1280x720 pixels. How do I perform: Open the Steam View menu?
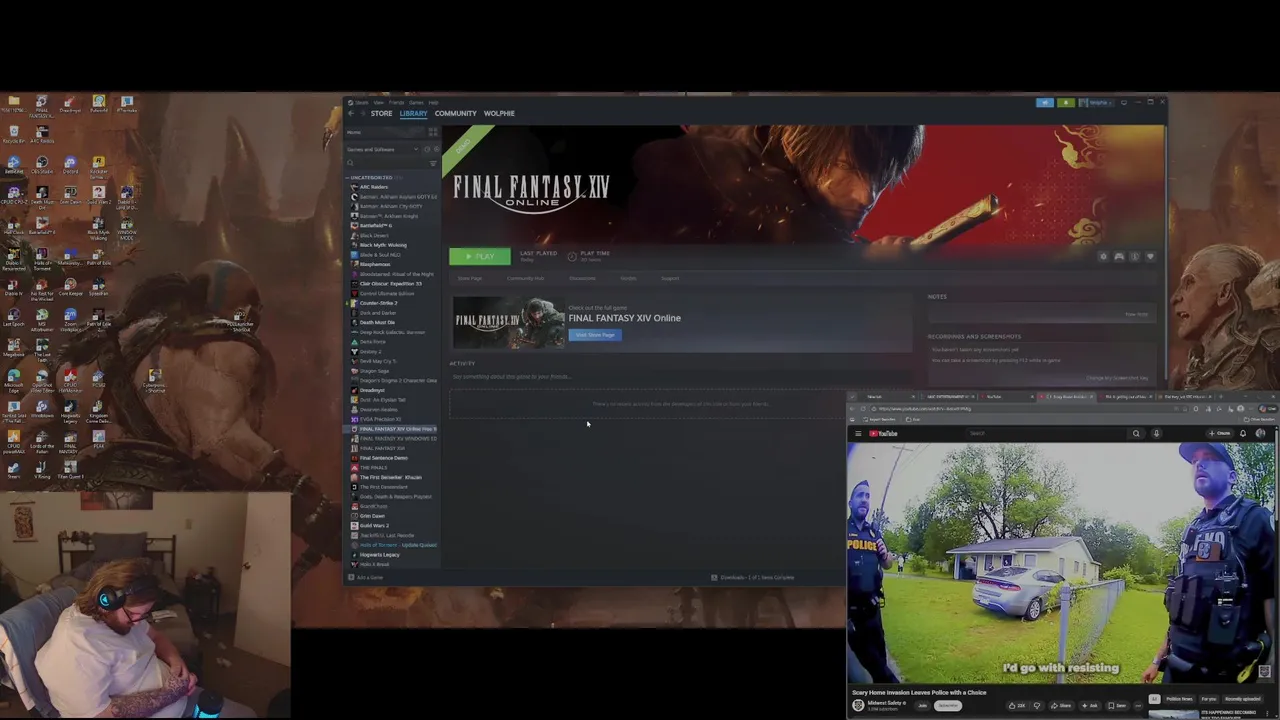pyautogui.click(x=378, y=102)
